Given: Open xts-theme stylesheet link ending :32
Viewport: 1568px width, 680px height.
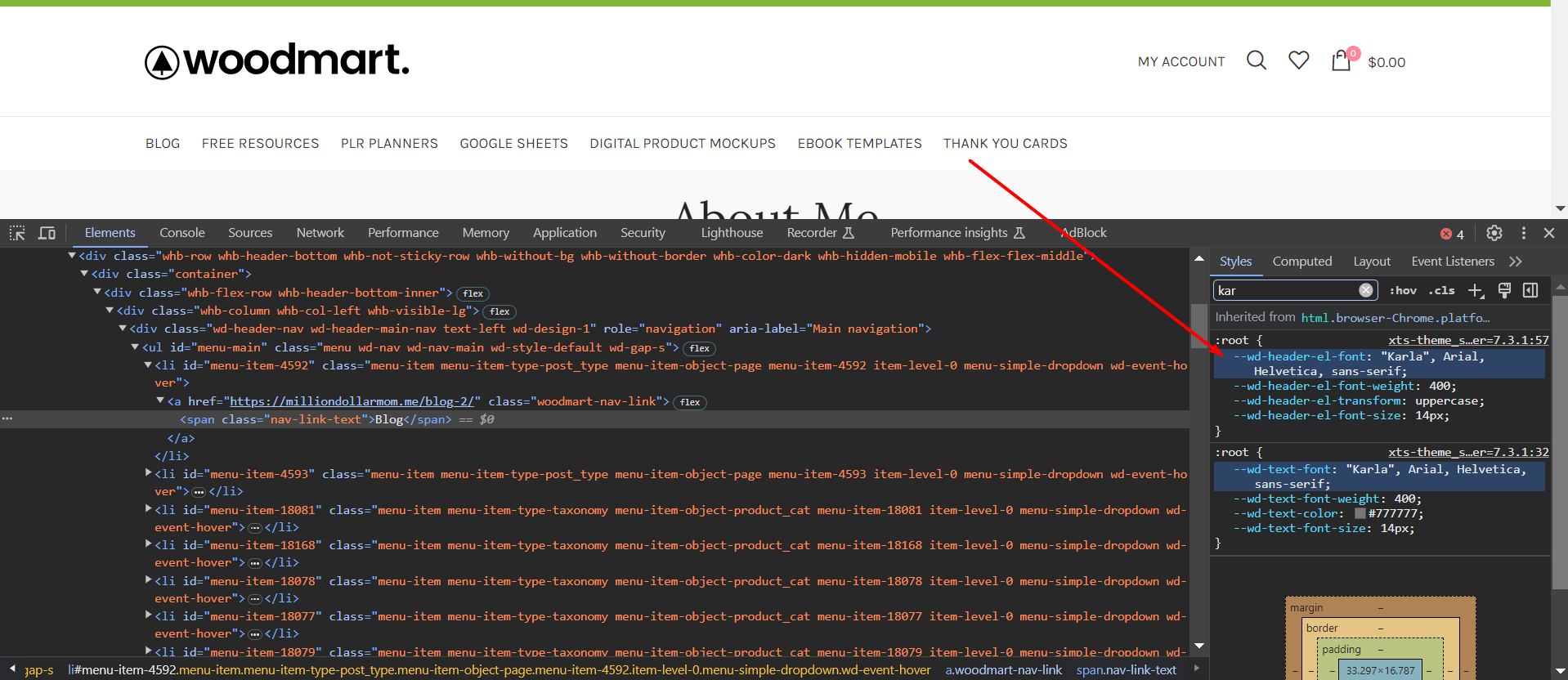Looking at the screenshot, I should coord(1468,452).
